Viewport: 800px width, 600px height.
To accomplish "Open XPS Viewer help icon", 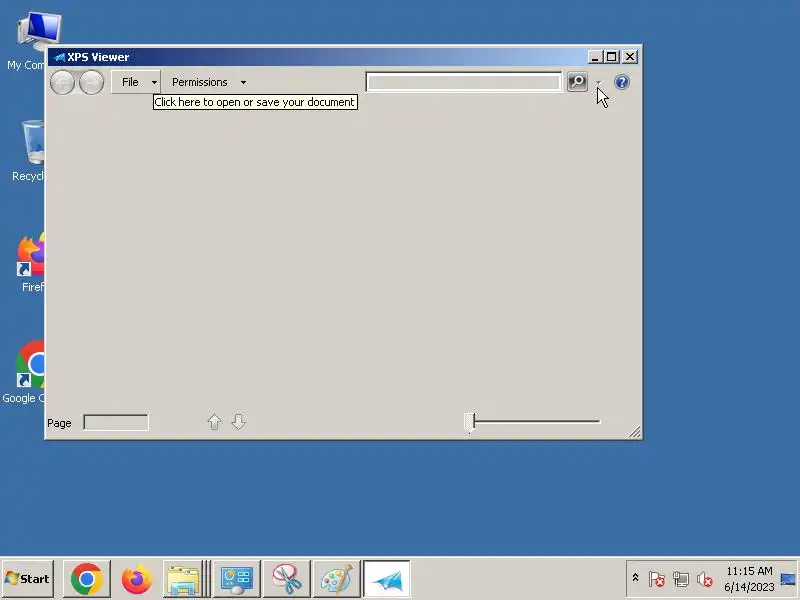I will (621, 82).
